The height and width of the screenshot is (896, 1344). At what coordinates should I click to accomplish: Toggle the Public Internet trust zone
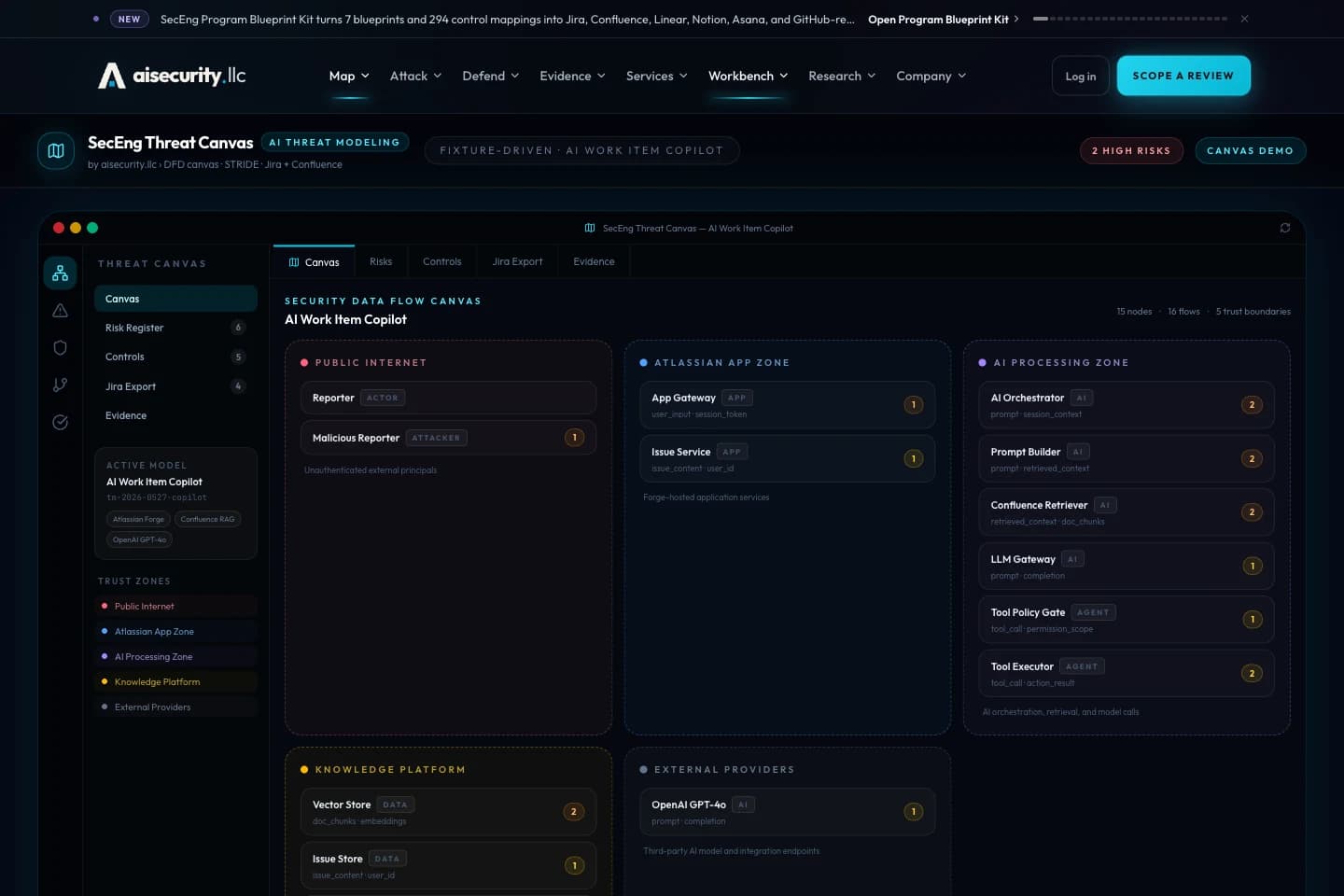[175, 607]
